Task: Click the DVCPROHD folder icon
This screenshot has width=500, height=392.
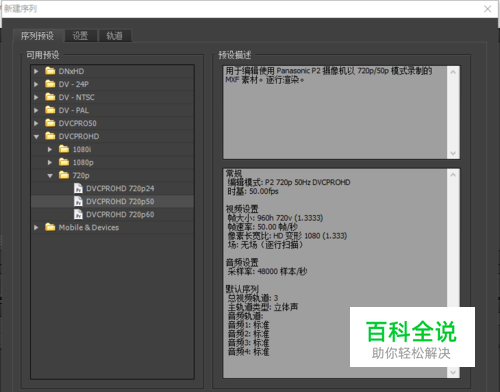Action: click(50, 136)
